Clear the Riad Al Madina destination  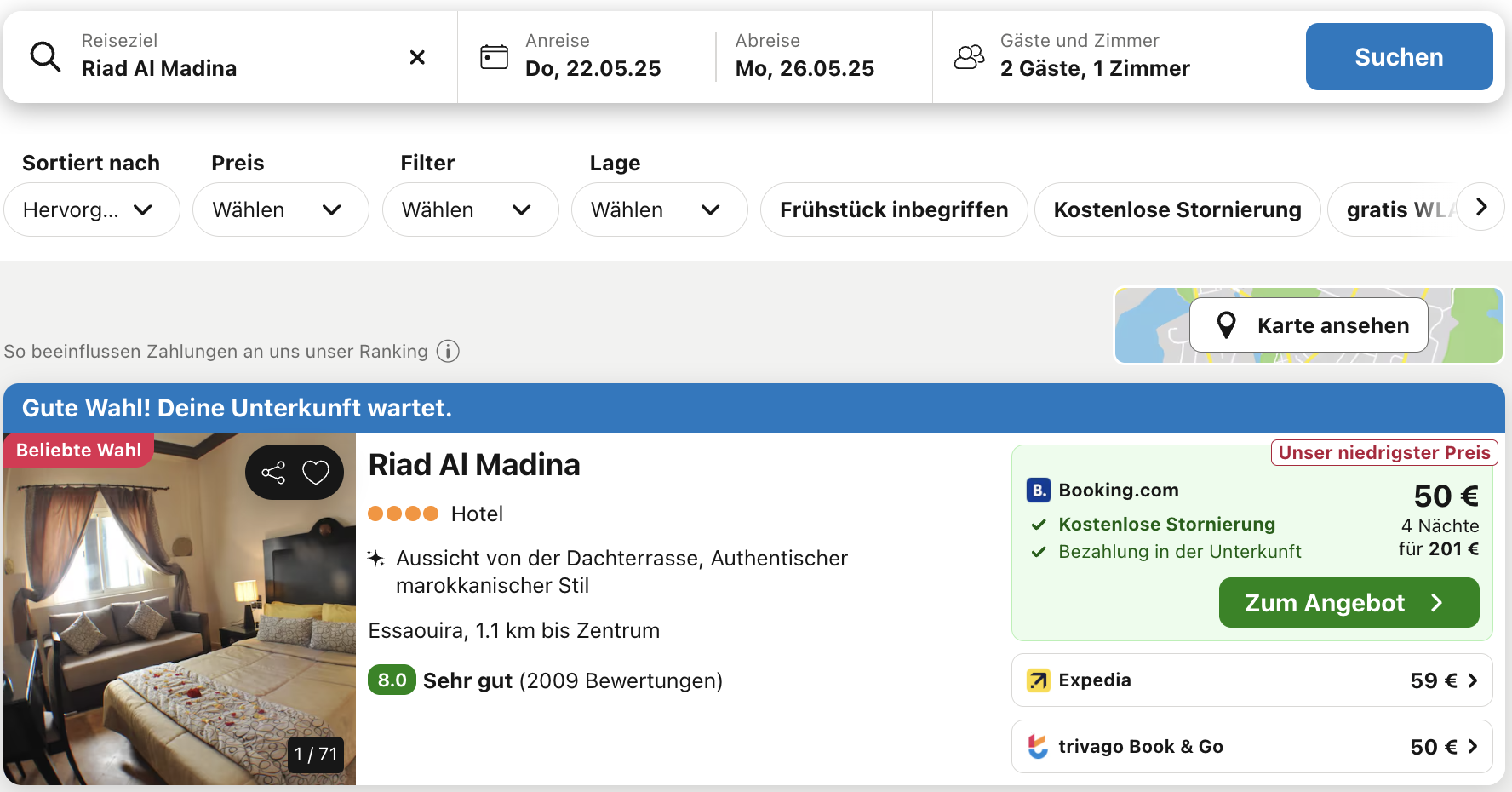click(x=417, y=57)
